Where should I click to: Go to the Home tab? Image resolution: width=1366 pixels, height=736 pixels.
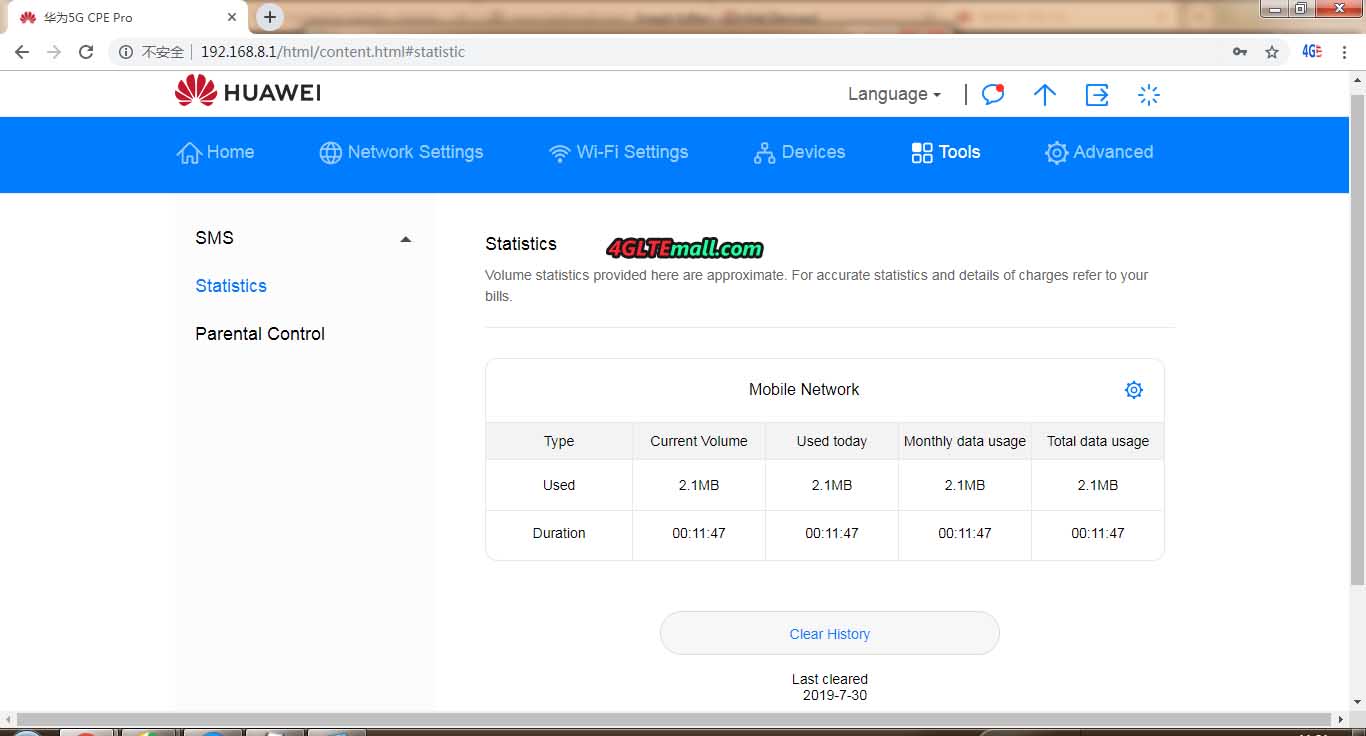tap(216, 152)
